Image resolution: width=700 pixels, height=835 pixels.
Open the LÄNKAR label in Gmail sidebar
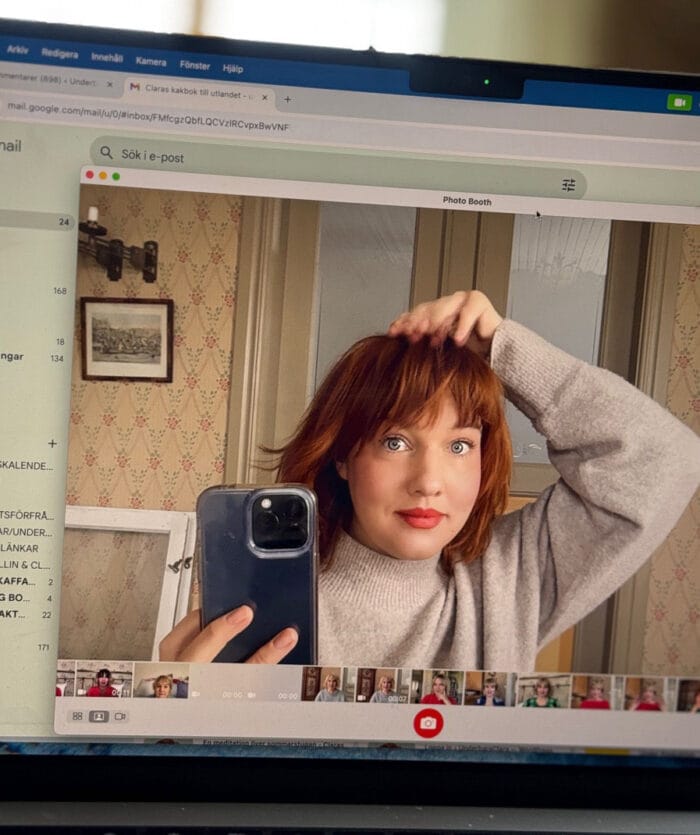click(x=20, y=548)
